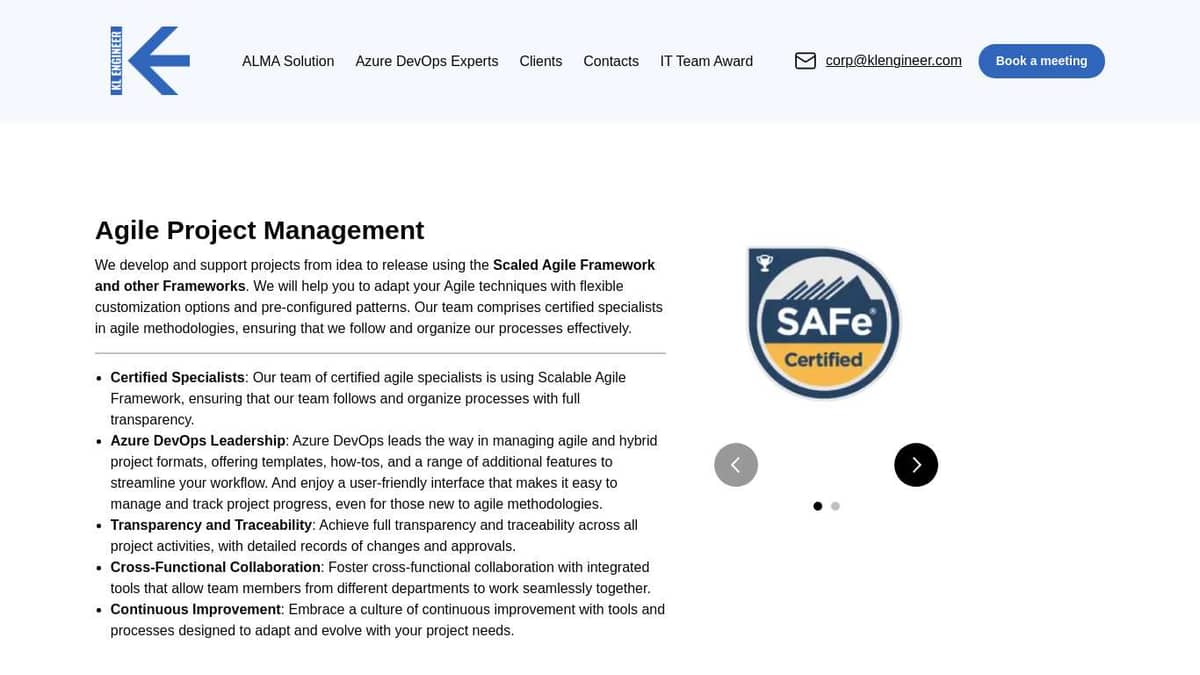Click the corp@klengineer.com email link
Viewport: 1200px width, 675px height.
click(893, 61)
